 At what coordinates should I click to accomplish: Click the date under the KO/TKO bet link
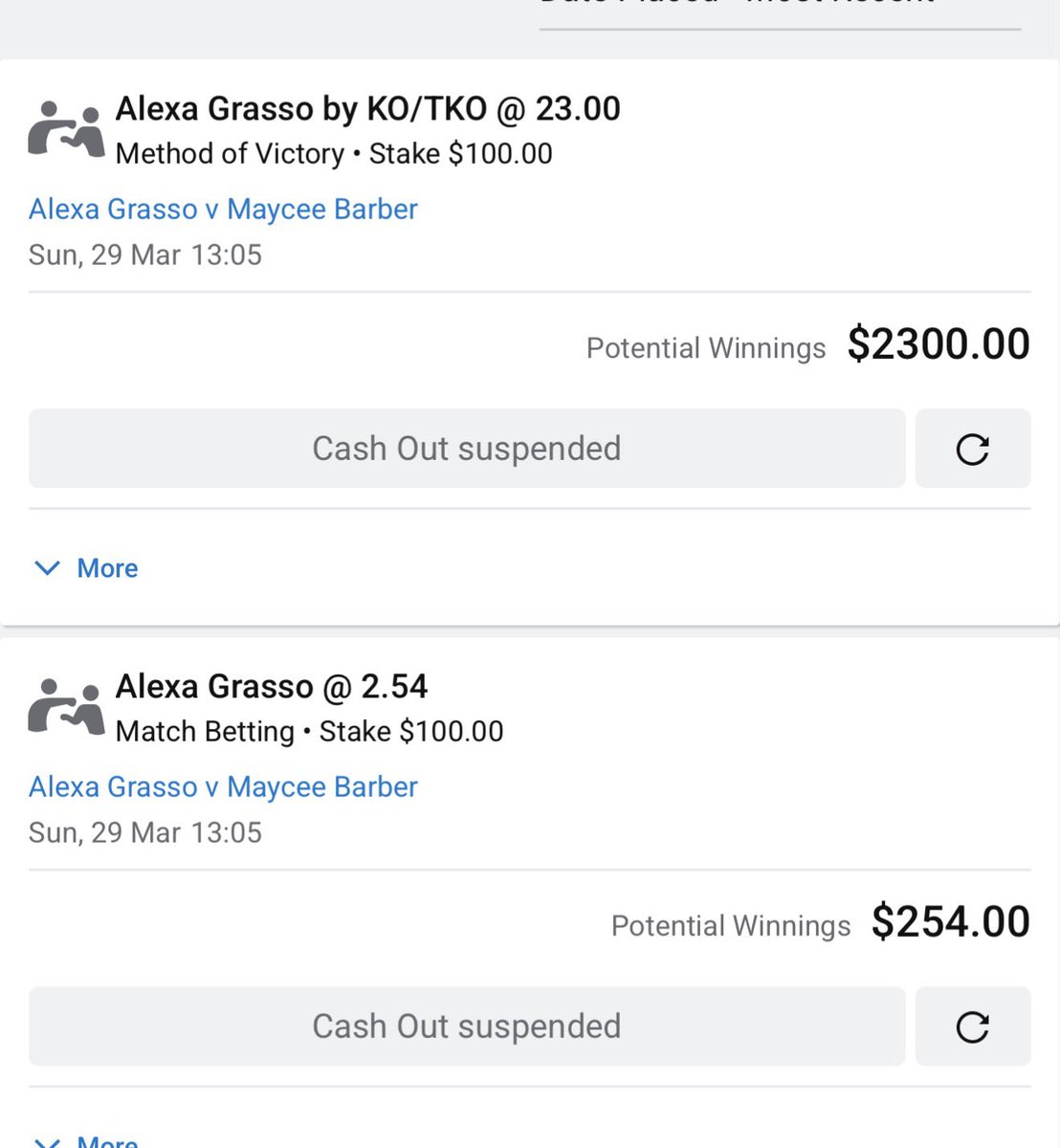click(x=144, y=255)
